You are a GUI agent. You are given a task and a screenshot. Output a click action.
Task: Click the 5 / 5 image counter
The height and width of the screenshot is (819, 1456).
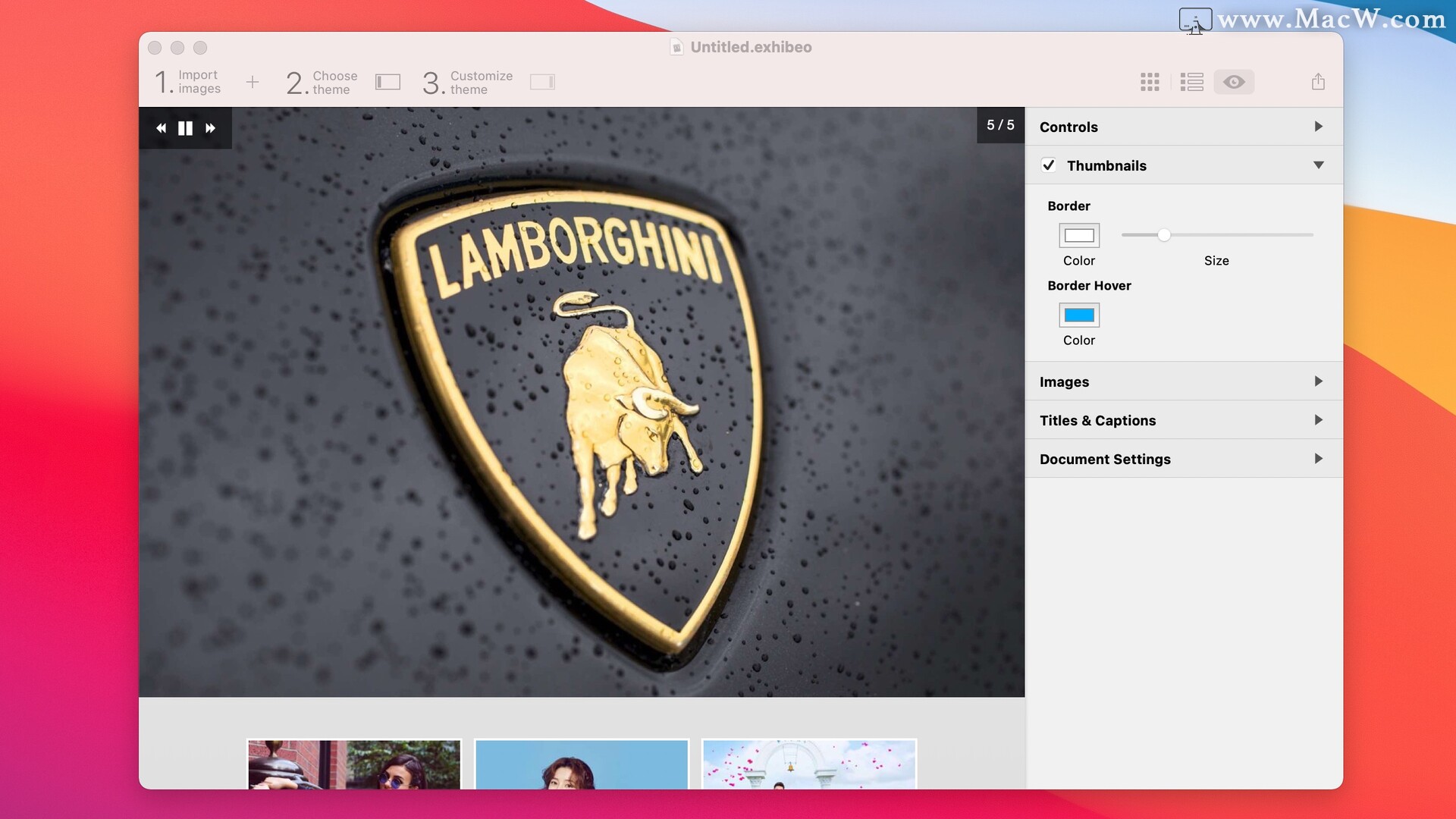click(1000, 125)
